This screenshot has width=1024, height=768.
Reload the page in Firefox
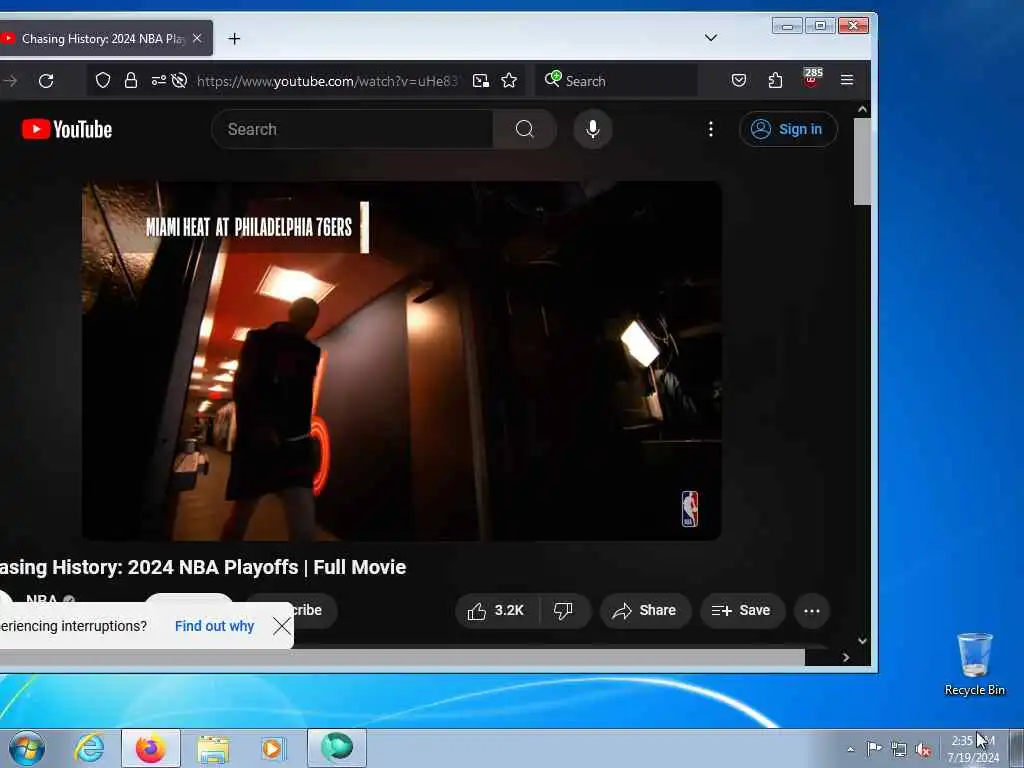[46, 81]
